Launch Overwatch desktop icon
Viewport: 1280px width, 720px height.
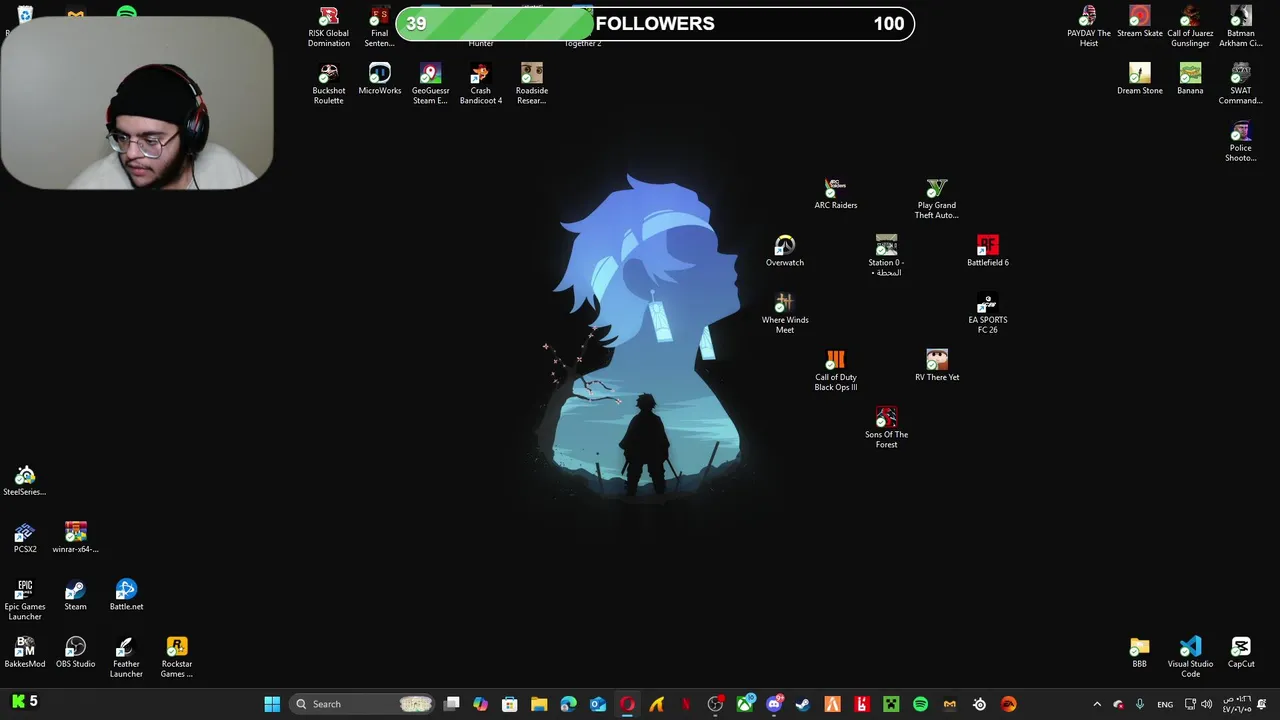(x=784, y=252)
